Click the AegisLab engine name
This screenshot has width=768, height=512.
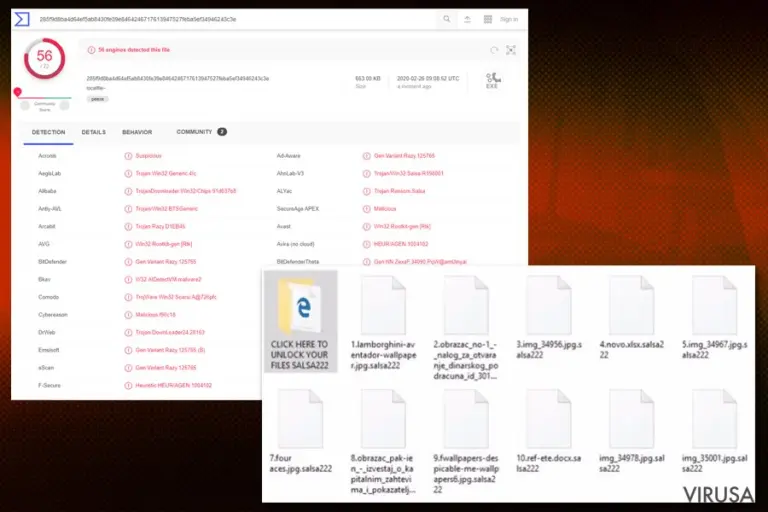coord(49,173)
